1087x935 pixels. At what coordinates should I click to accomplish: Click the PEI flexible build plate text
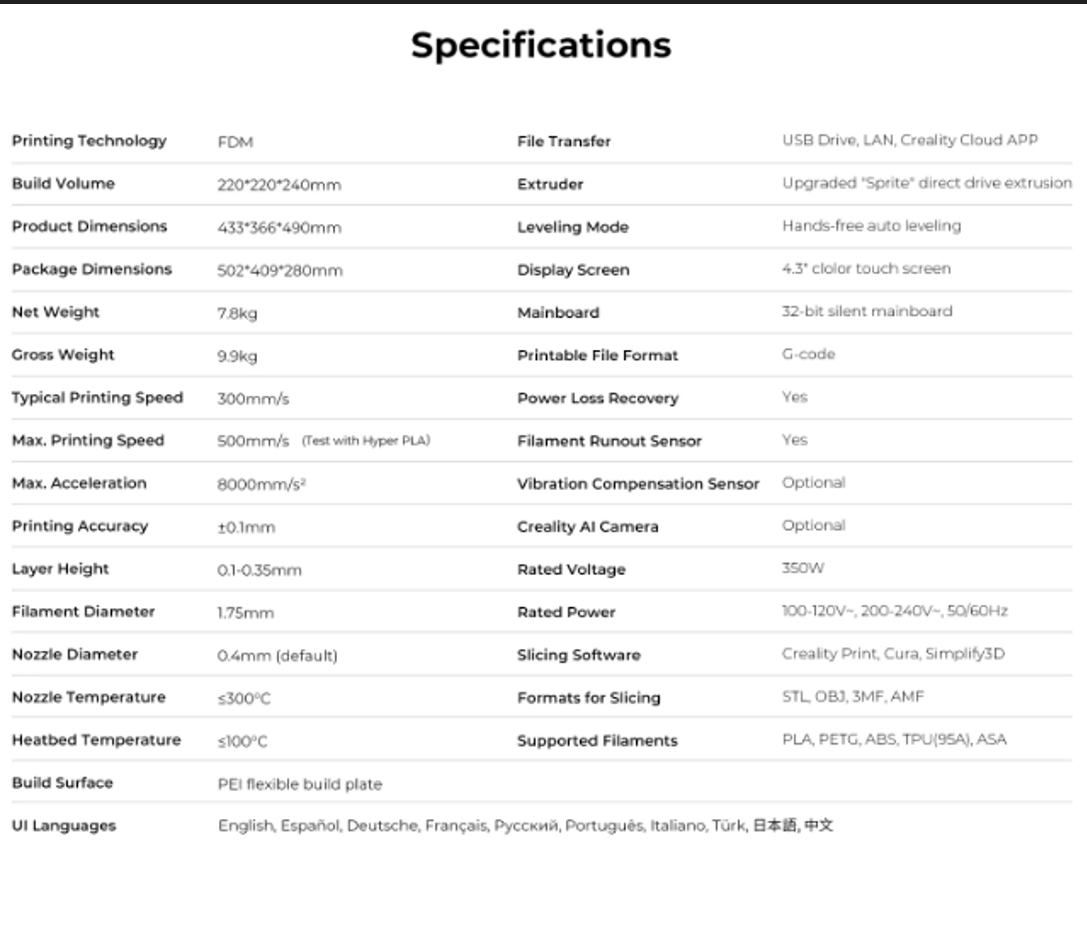coord(300,785)
